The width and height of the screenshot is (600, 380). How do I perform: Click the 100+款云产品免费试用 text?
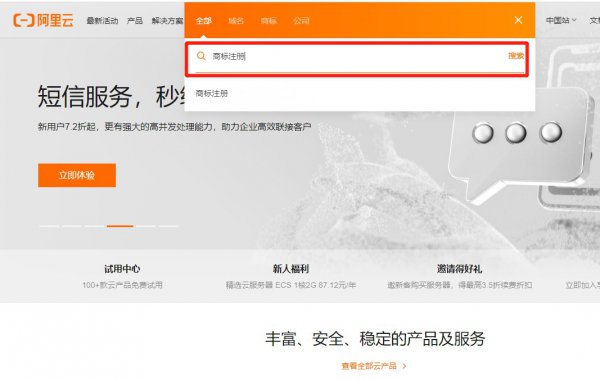[x=122, y=285]
